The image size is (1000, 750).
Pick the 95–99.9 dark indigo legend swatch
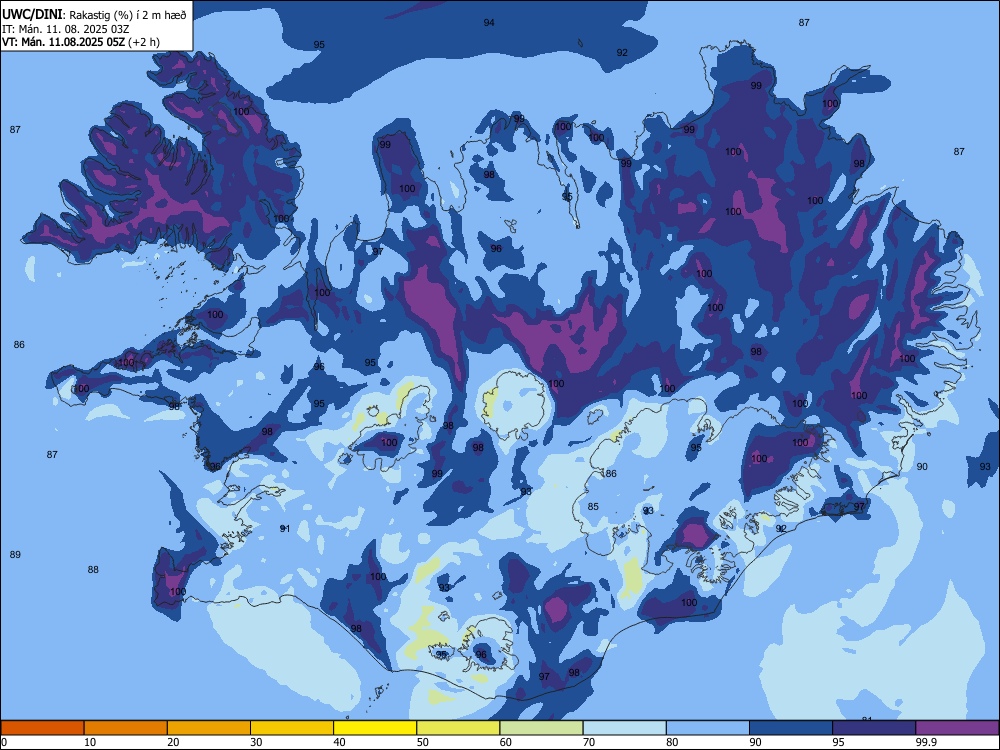click(x=874, y=728)
